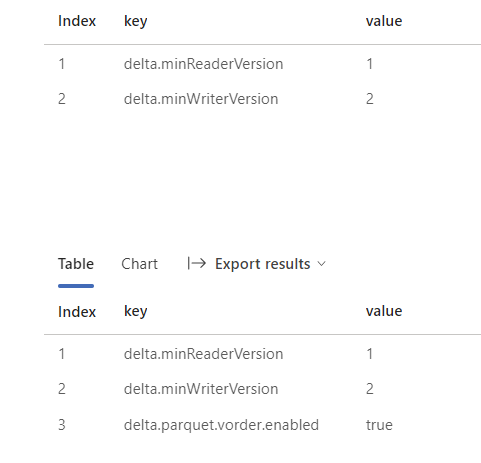Select delta.minWriterVersion in the top table

pyautogui.click(x=201, y=99)
